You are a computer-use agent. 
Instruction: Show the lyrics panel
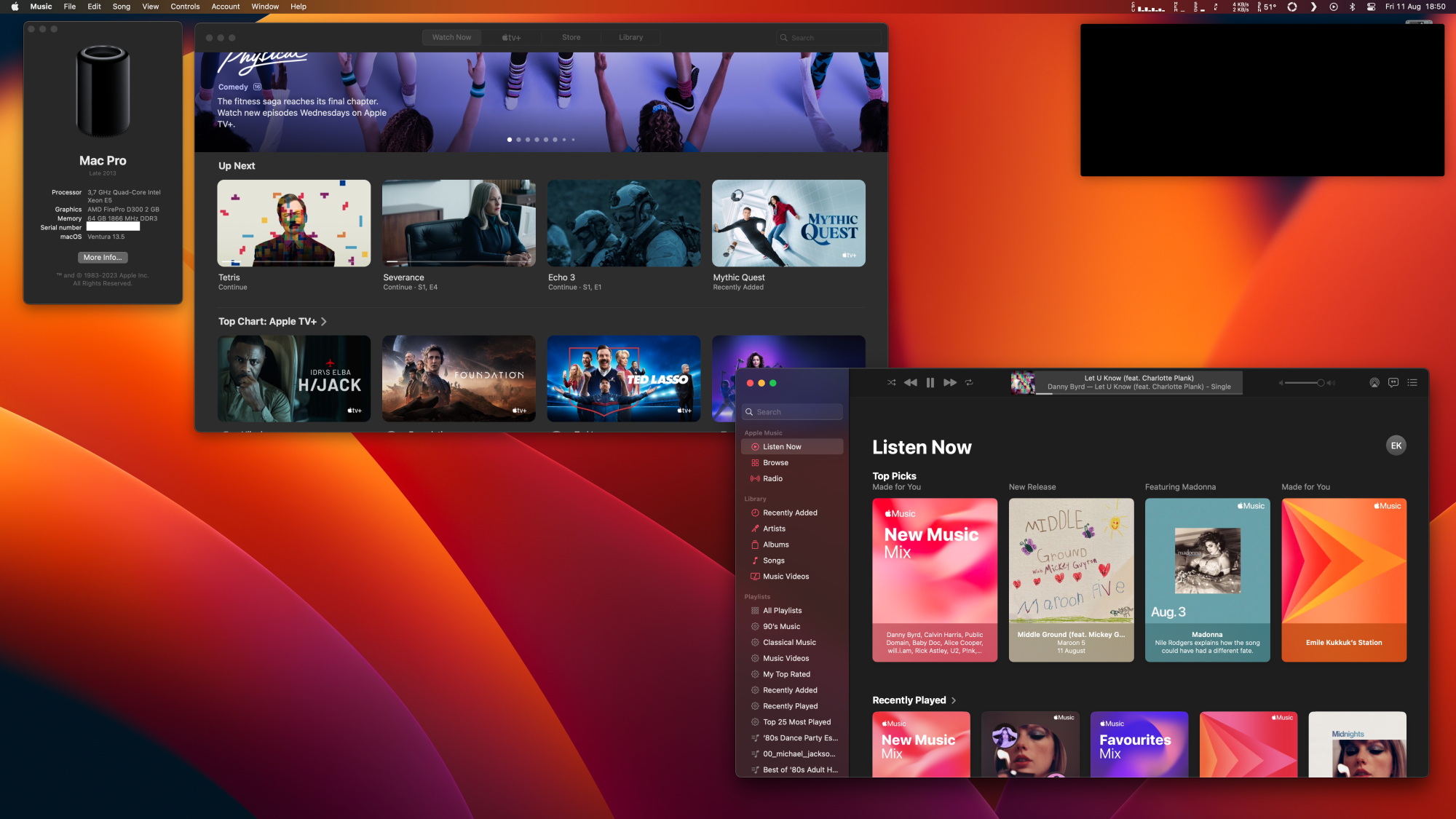tap(1393, 382)
